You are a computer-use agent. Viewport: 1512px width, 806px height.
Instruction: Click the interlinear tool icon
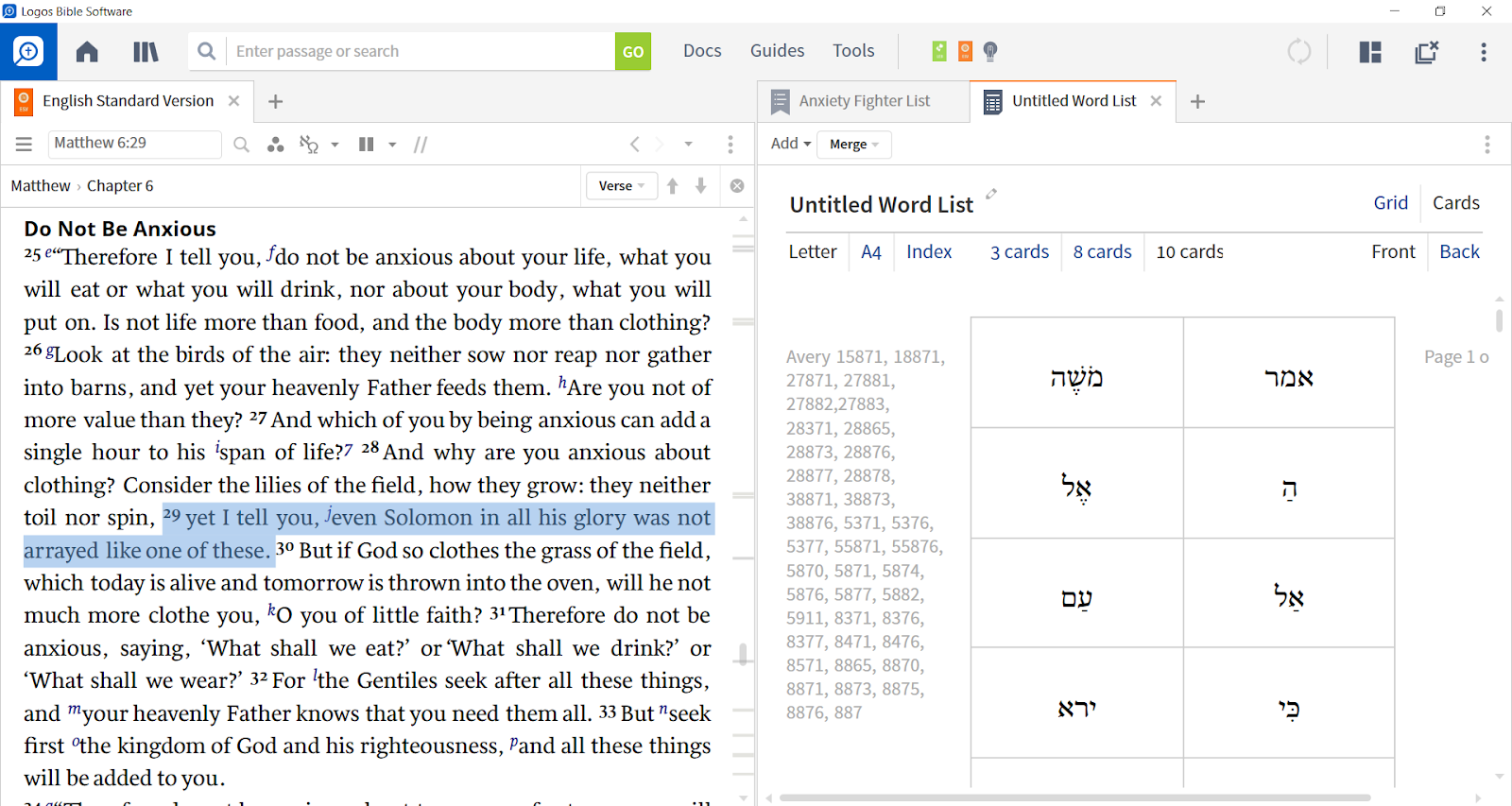tap(309, 145)
